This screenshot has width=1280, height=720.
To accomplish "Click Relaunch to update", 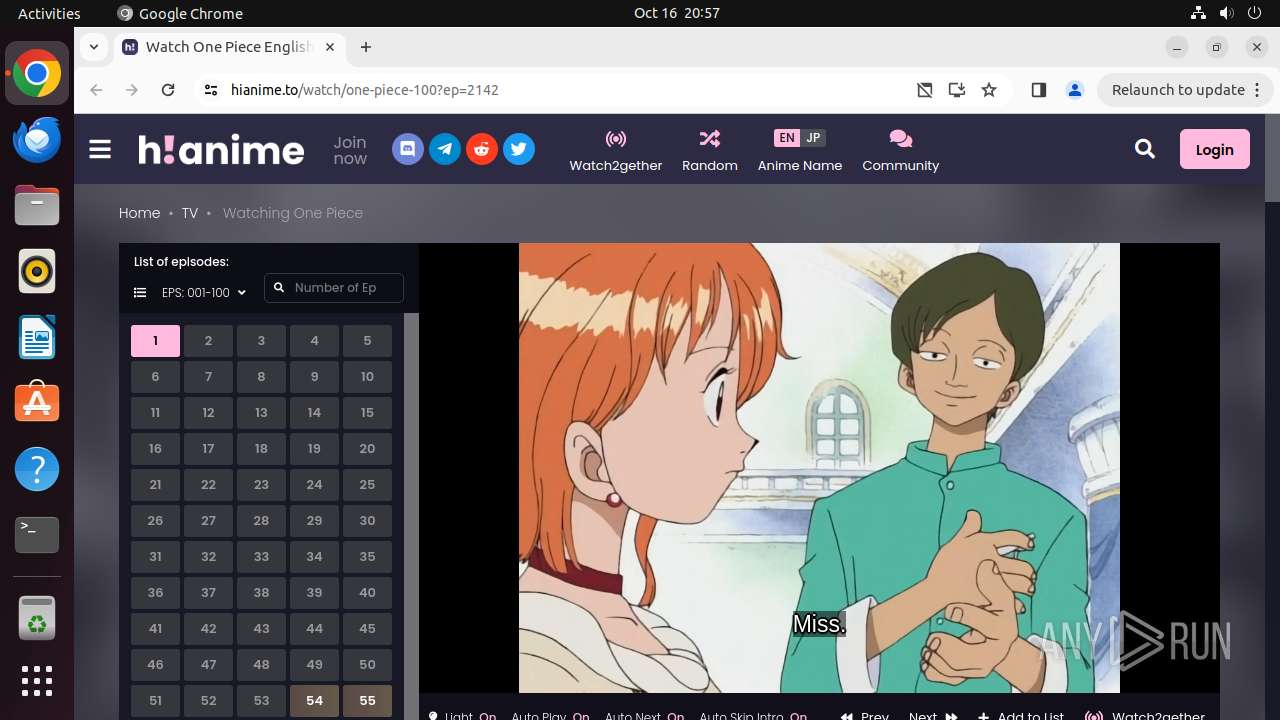I will (1178, 90).
